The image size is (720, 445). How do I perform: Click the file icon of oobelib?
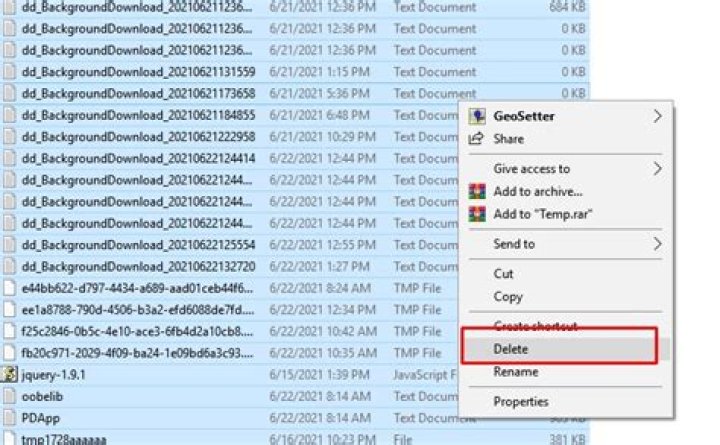[9, 396]
